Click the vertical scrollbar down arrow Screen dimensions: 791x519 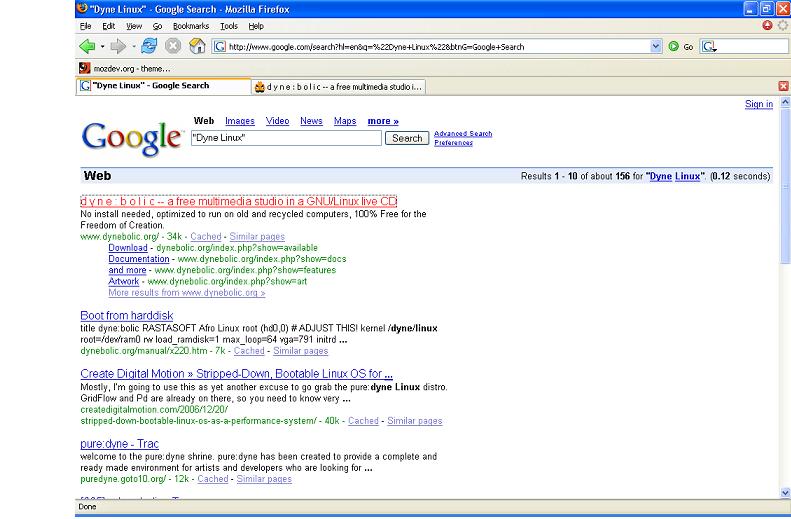[783, 493]
